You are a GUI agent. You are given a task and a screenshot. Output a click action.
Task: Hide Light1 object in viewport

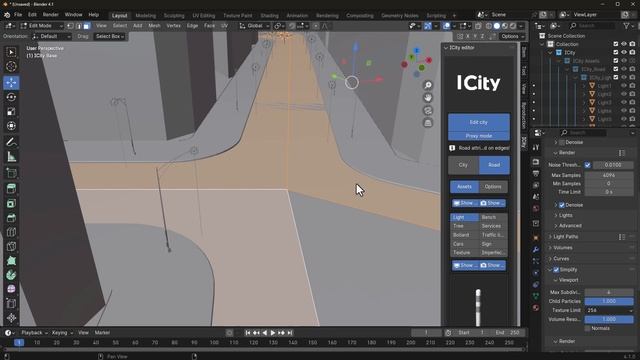(x=624, y=86)
